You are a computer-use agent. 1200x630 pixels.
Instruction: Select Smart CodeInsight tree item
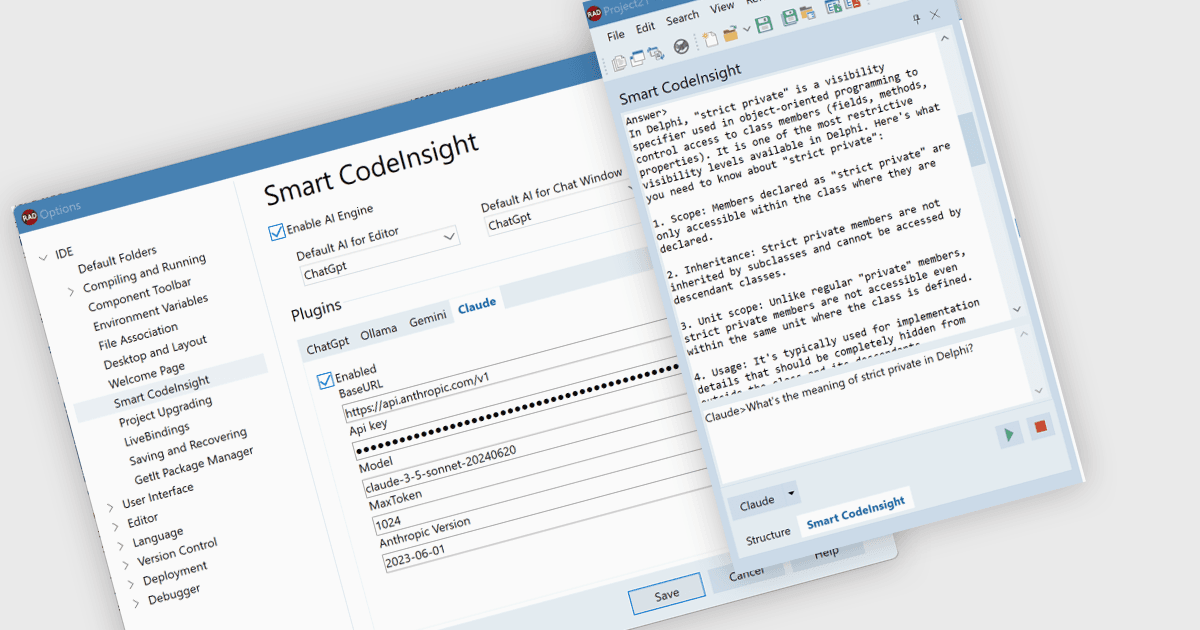point(161,392)
